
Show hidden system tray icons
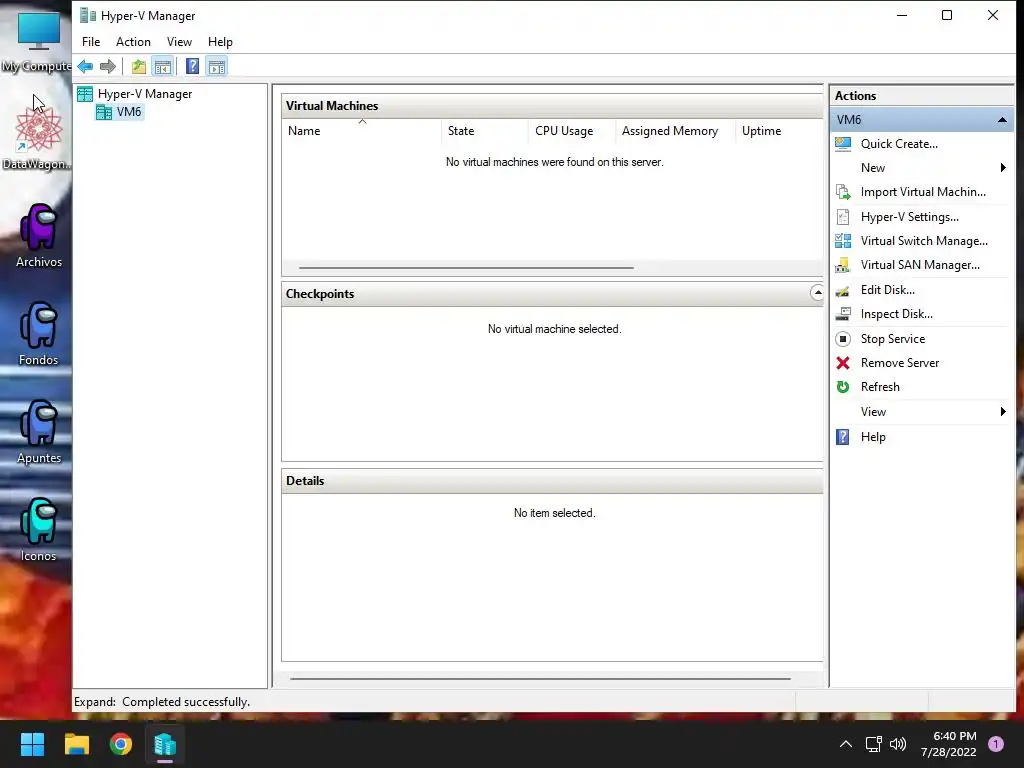pyautogui.click(x=846, y=744)
